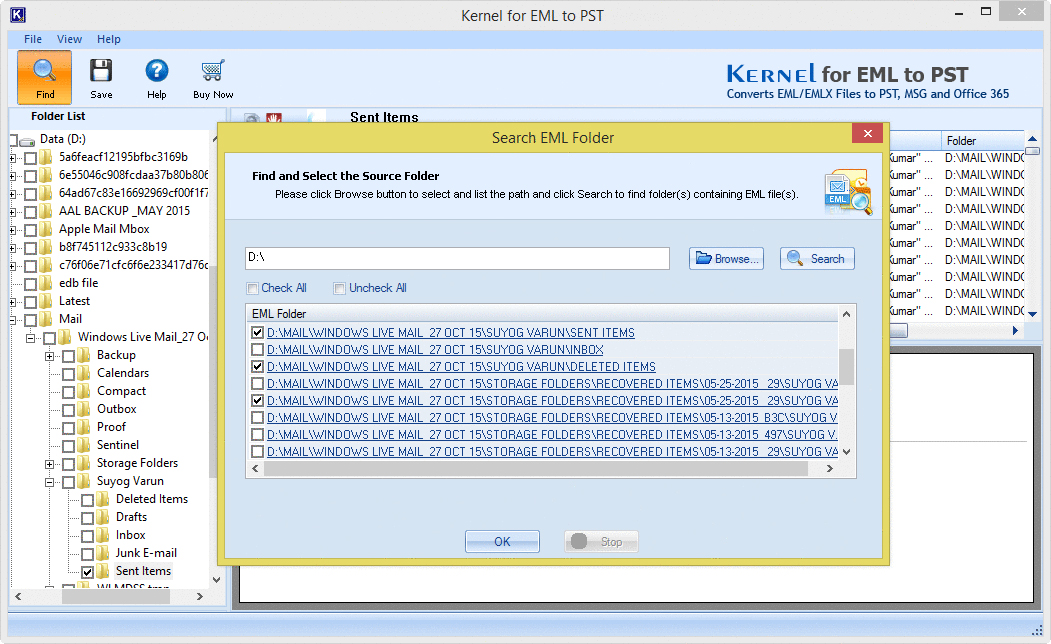Click the Apple Mail Mbox folder icon
The width and height of the screenshot is (1051, 644).
click(x=46, y=229)
